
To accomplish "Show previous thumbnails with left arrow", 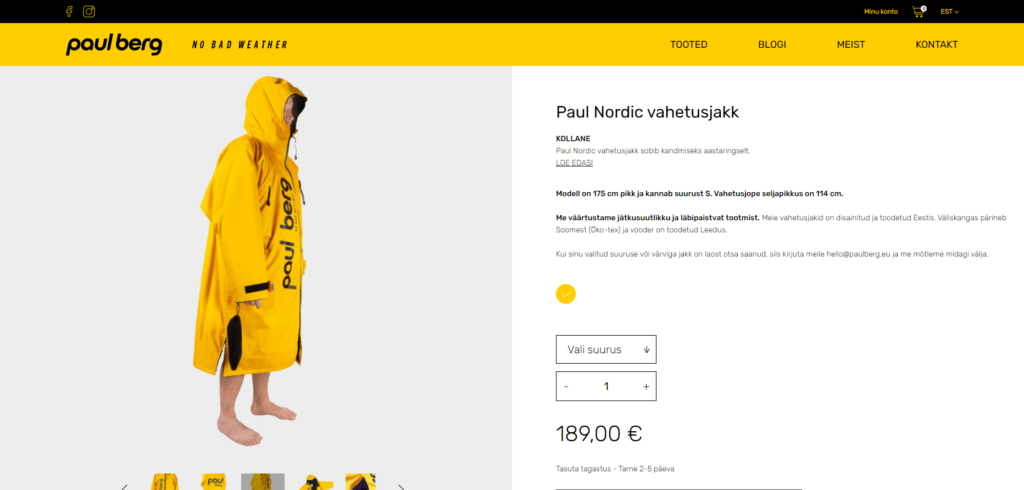I will [x=123, y=486].
